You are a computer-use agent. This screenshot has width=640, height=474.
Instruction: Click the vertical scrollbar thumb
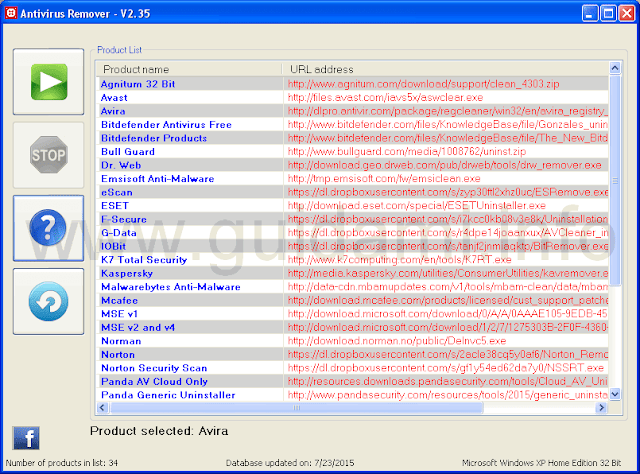pos(615,180)
